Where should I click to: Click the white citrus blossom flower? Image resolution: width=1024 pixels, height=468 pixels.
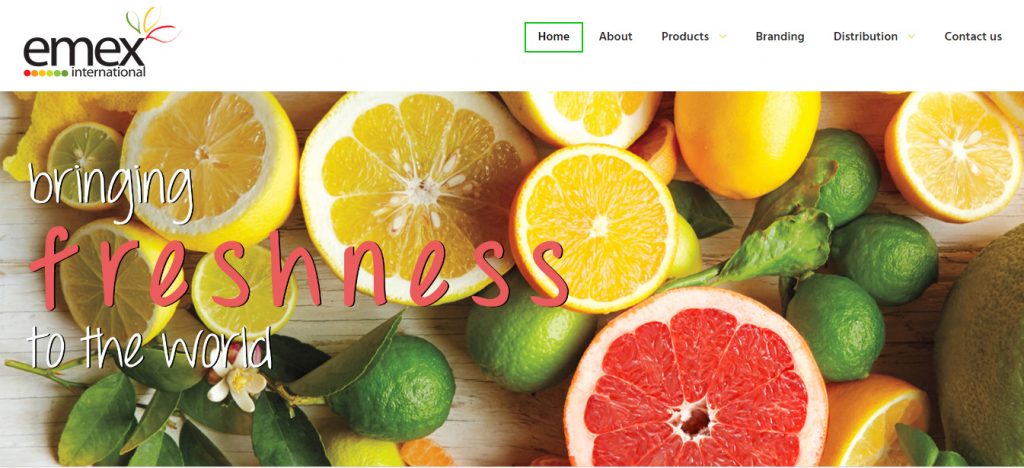pyautogui.click(x=236, y=384)
